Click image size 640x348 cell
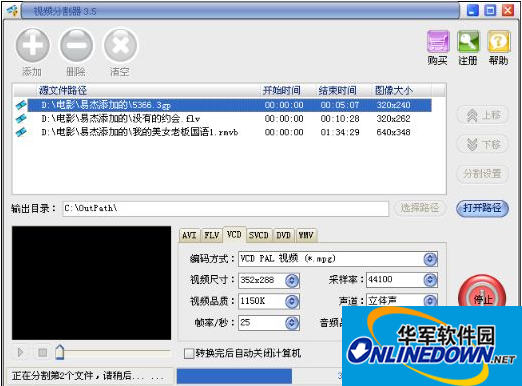 (393, 132)
